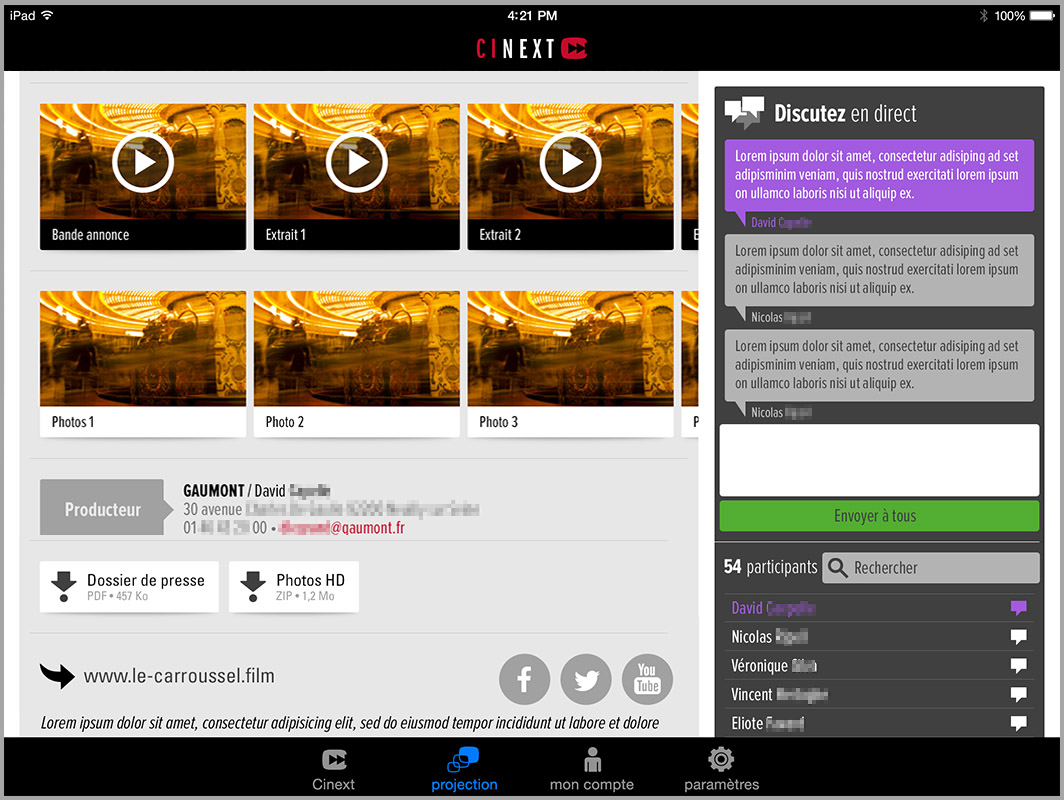Open the Twitter icon link

coord(586,680)
